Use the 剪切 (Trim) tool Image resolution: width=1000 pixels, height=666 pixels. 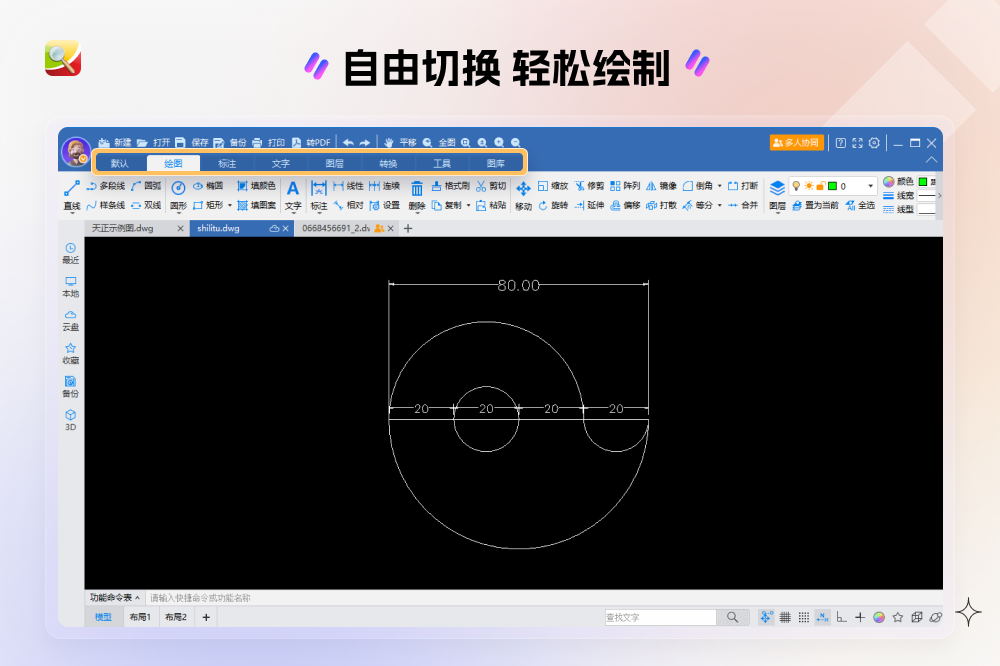[492, 184]
